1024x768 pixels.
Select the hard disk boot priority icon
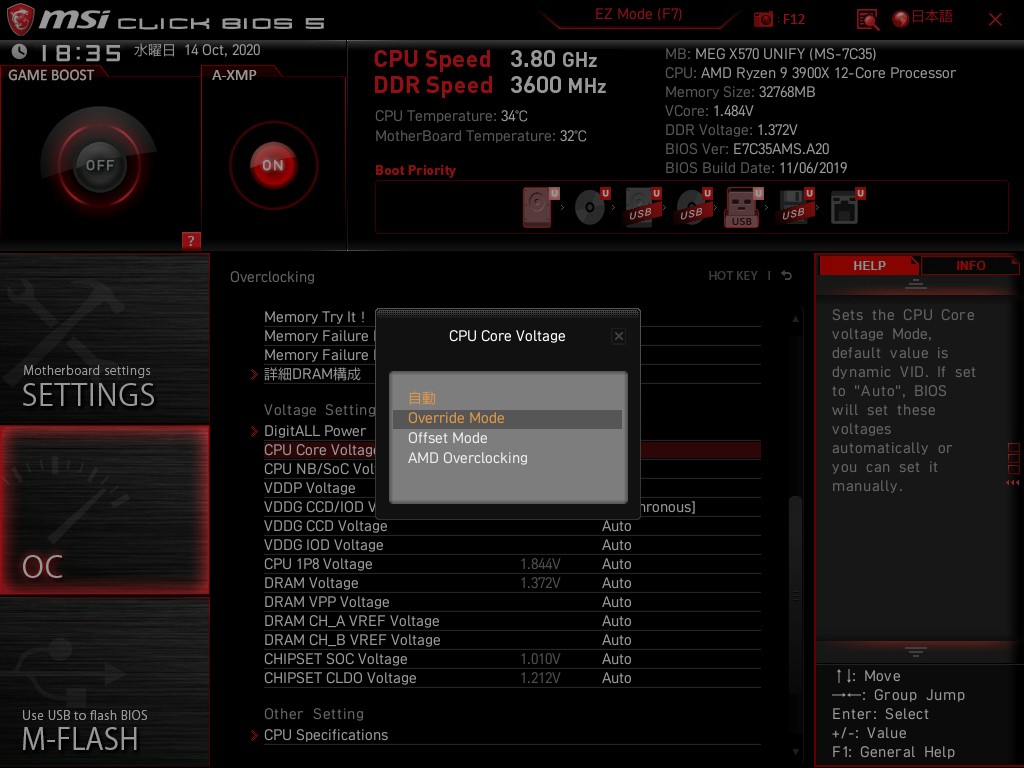537,208
